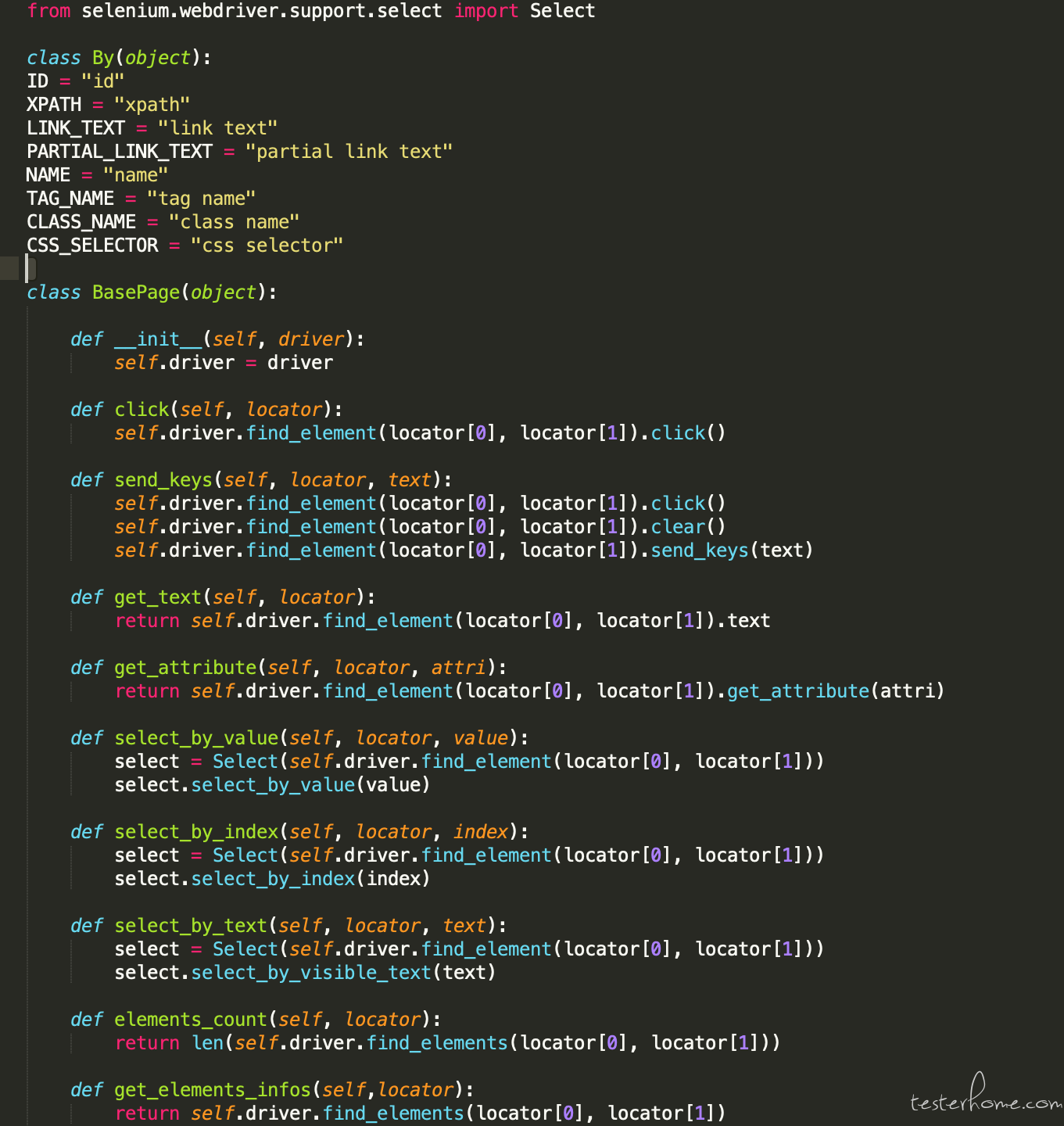Click the 'def get_elements_infos' definition line
Screen dimensions: 1064x1126
pos(272,1090)
